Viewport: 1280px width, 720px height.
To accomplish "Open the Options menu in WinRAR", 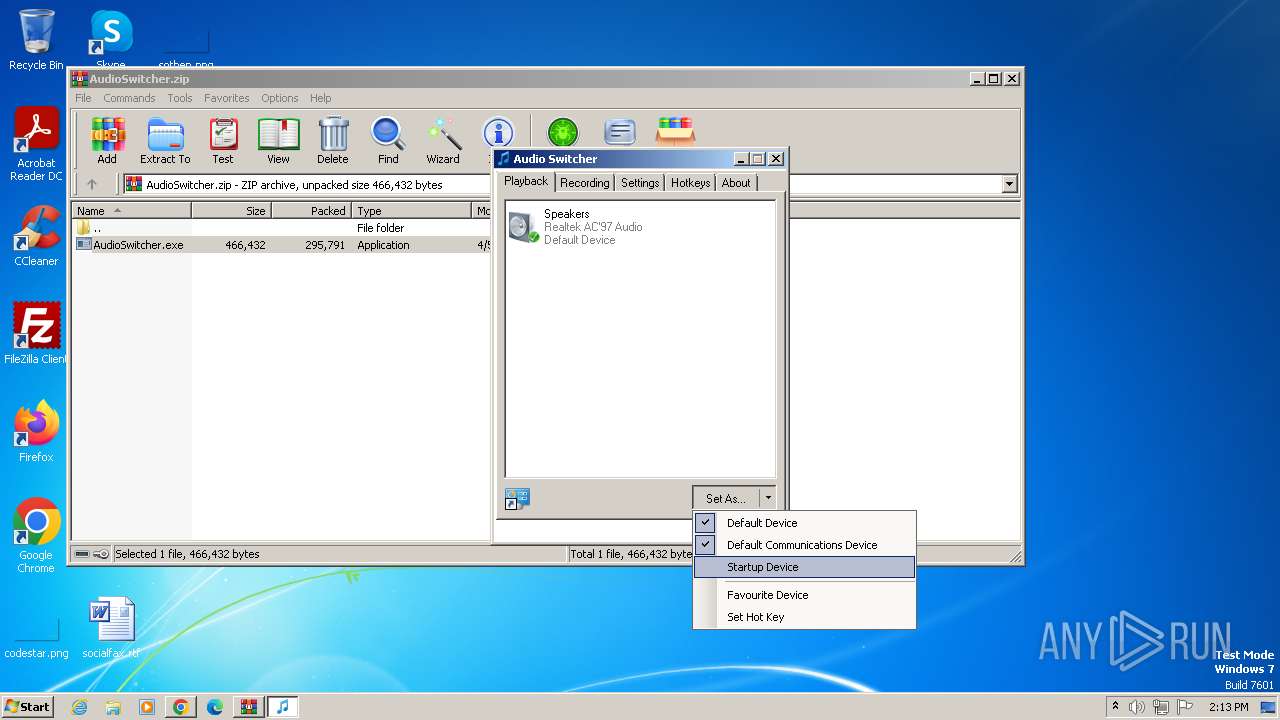I will (280, 98).
